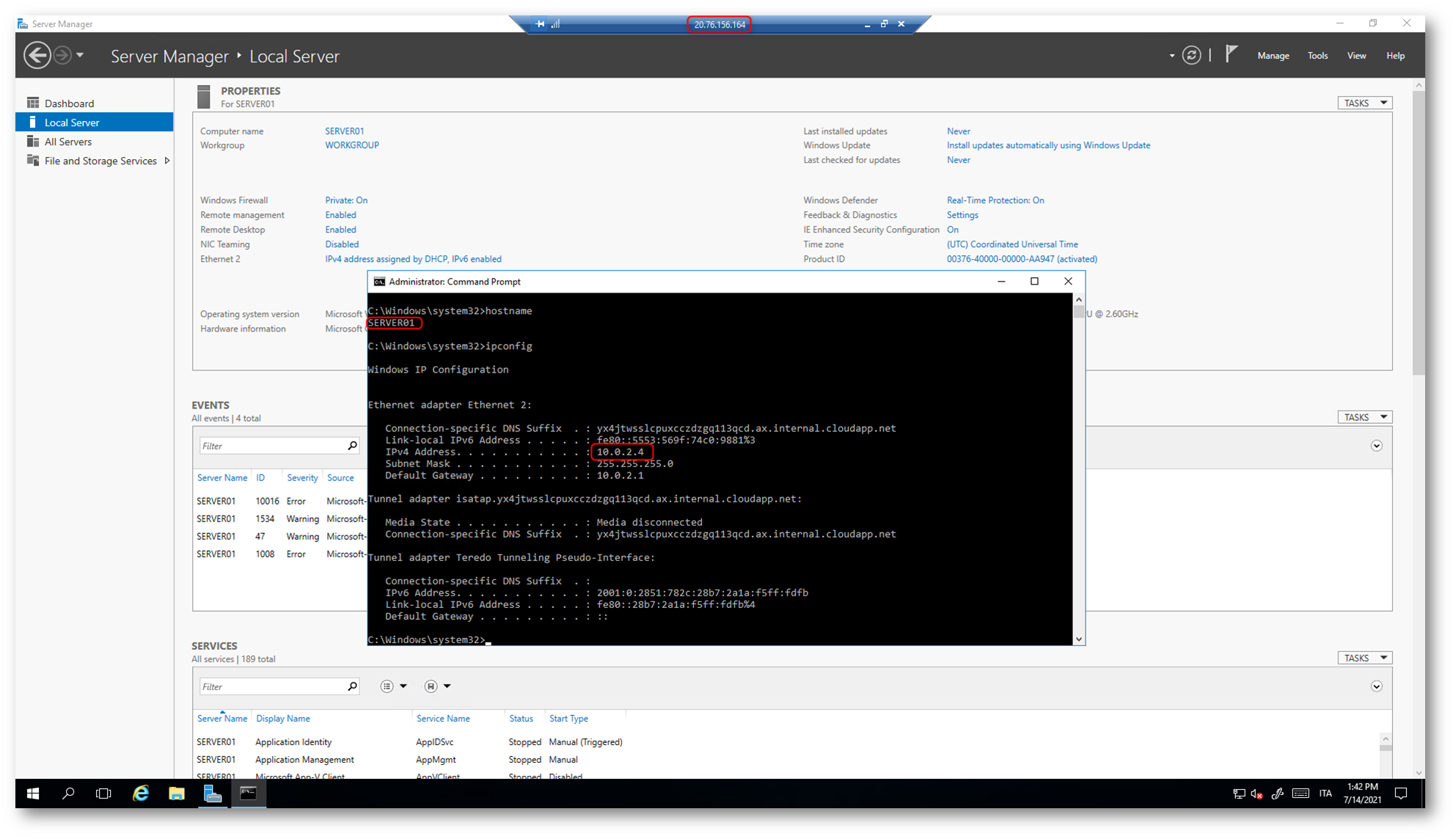Open the Windows Start button
The height and width of the screenshot is (839, 1456).
(33, 794)
